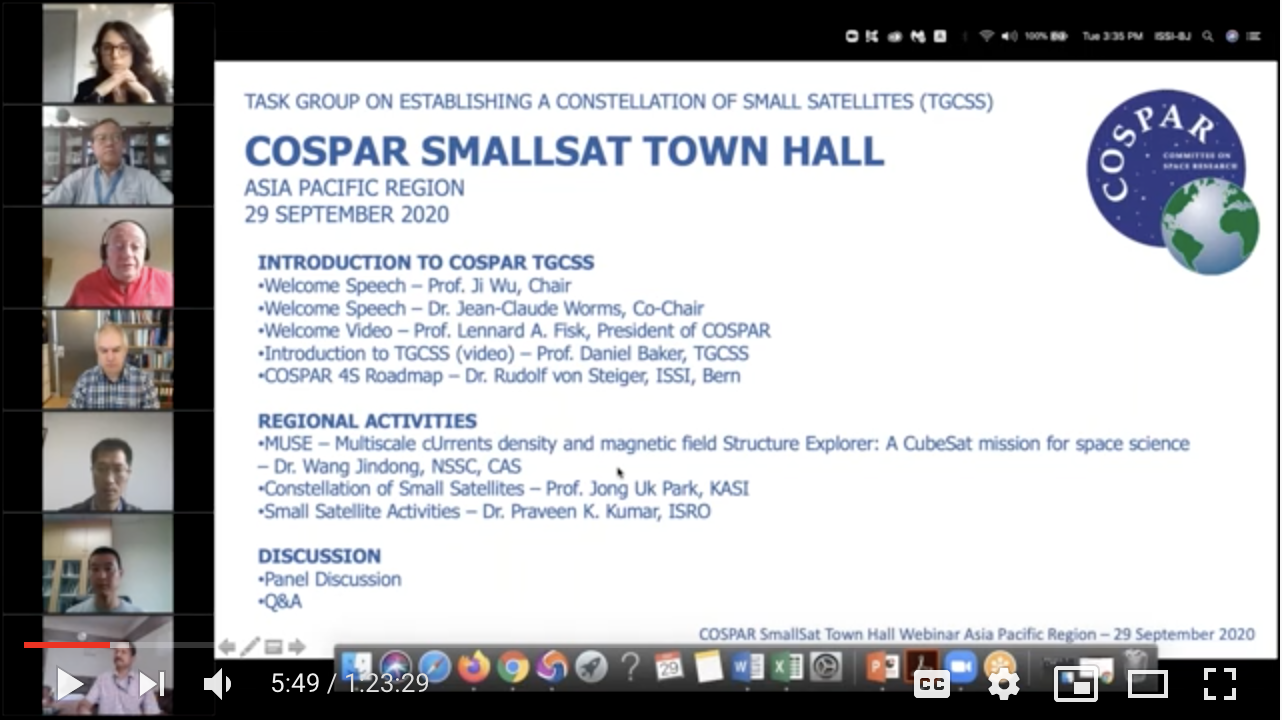Open Google Chrome from the dock
This screenshot has height=720, width=1282.
point(513,665)
